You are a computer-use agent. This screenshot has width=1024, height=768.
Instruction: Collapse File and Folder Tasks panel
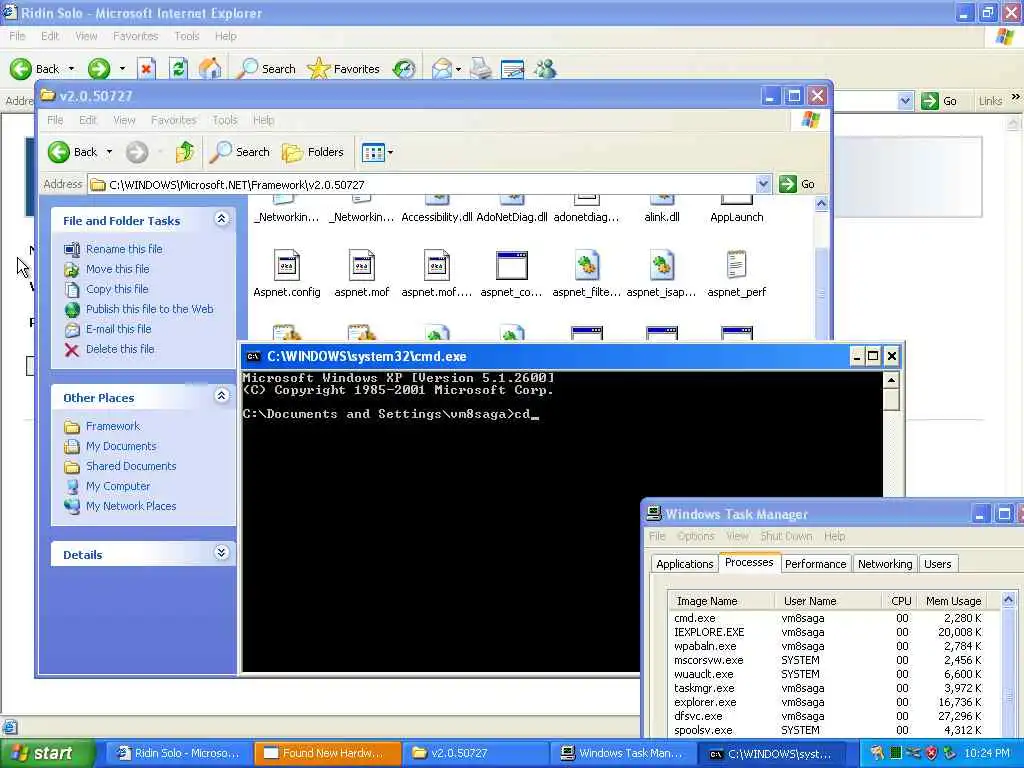[x=221, y=219]
